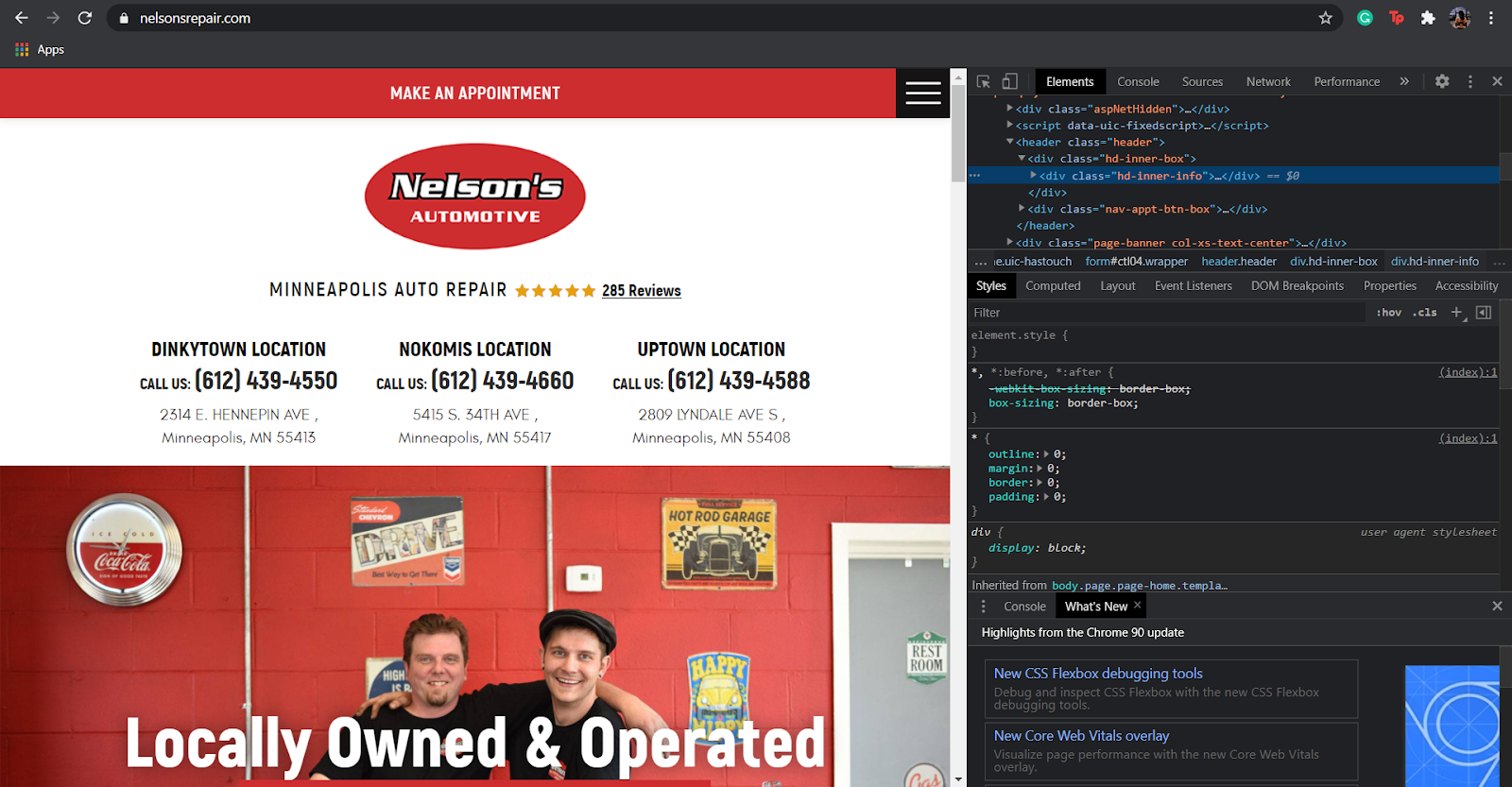Expand the div nav-appt-btn-box node
1512x787 pixels.
[x=1022, y=209]
